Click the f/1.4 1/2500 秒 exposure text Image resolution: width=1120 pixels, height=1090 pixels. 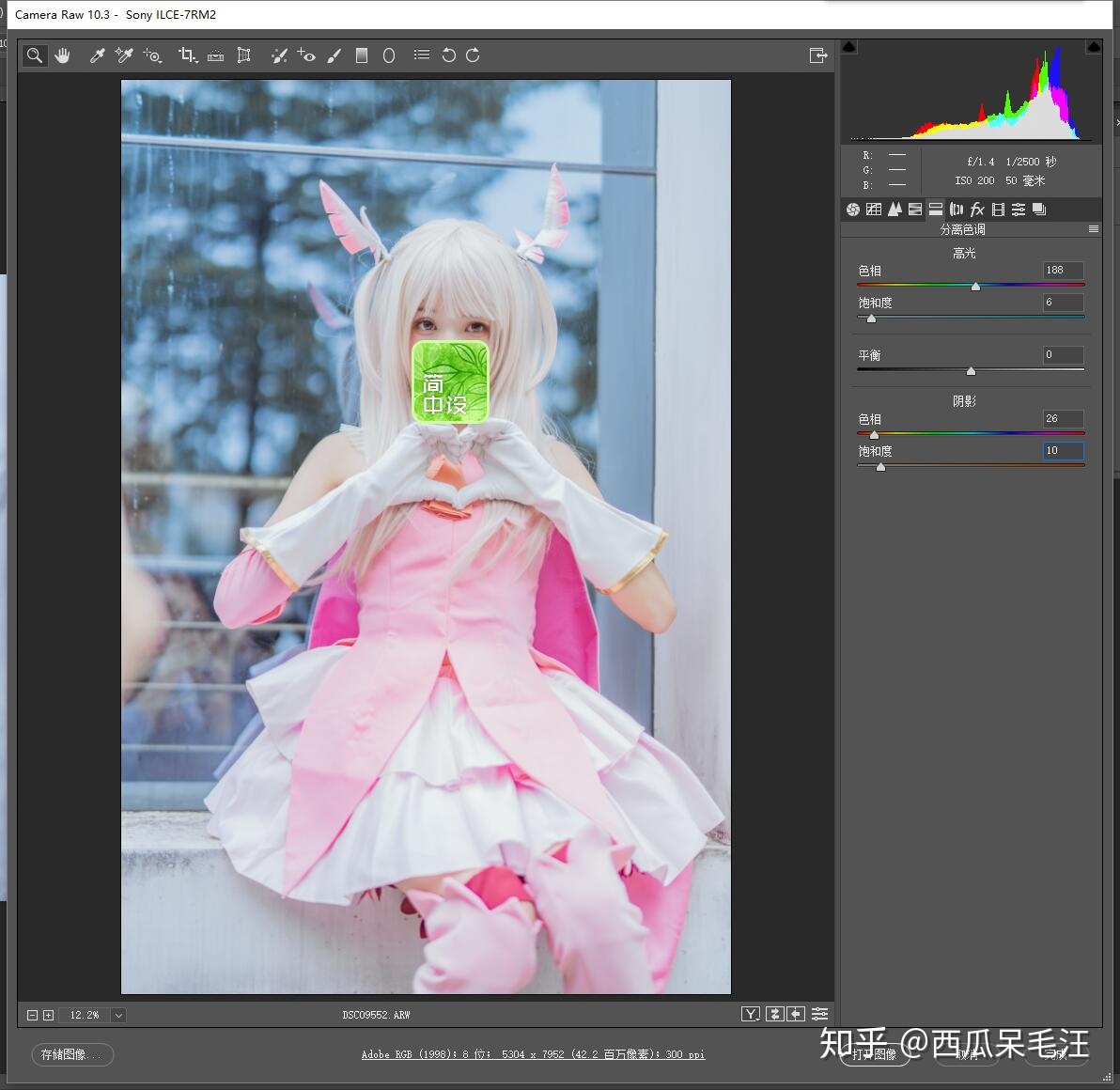(x=1011, y=163)
